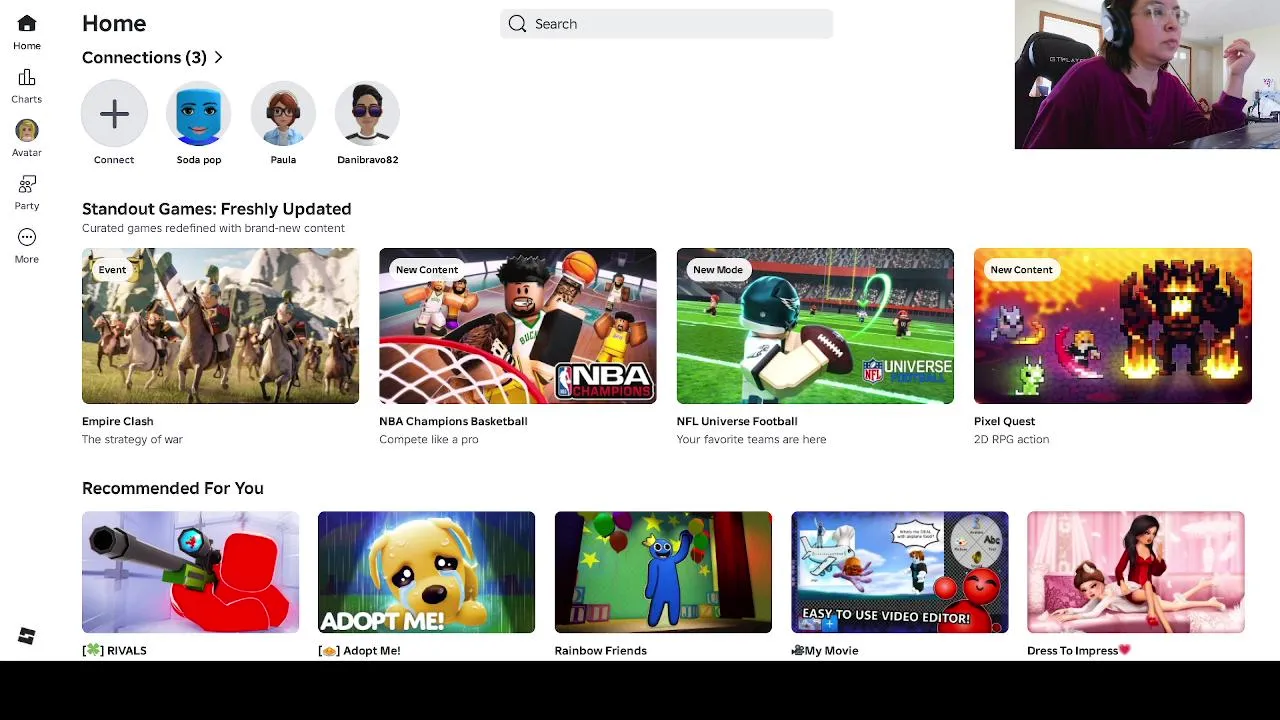Click NFL Universe Football title text
The height and width of the screenshot is (720, 1280).
737,421
